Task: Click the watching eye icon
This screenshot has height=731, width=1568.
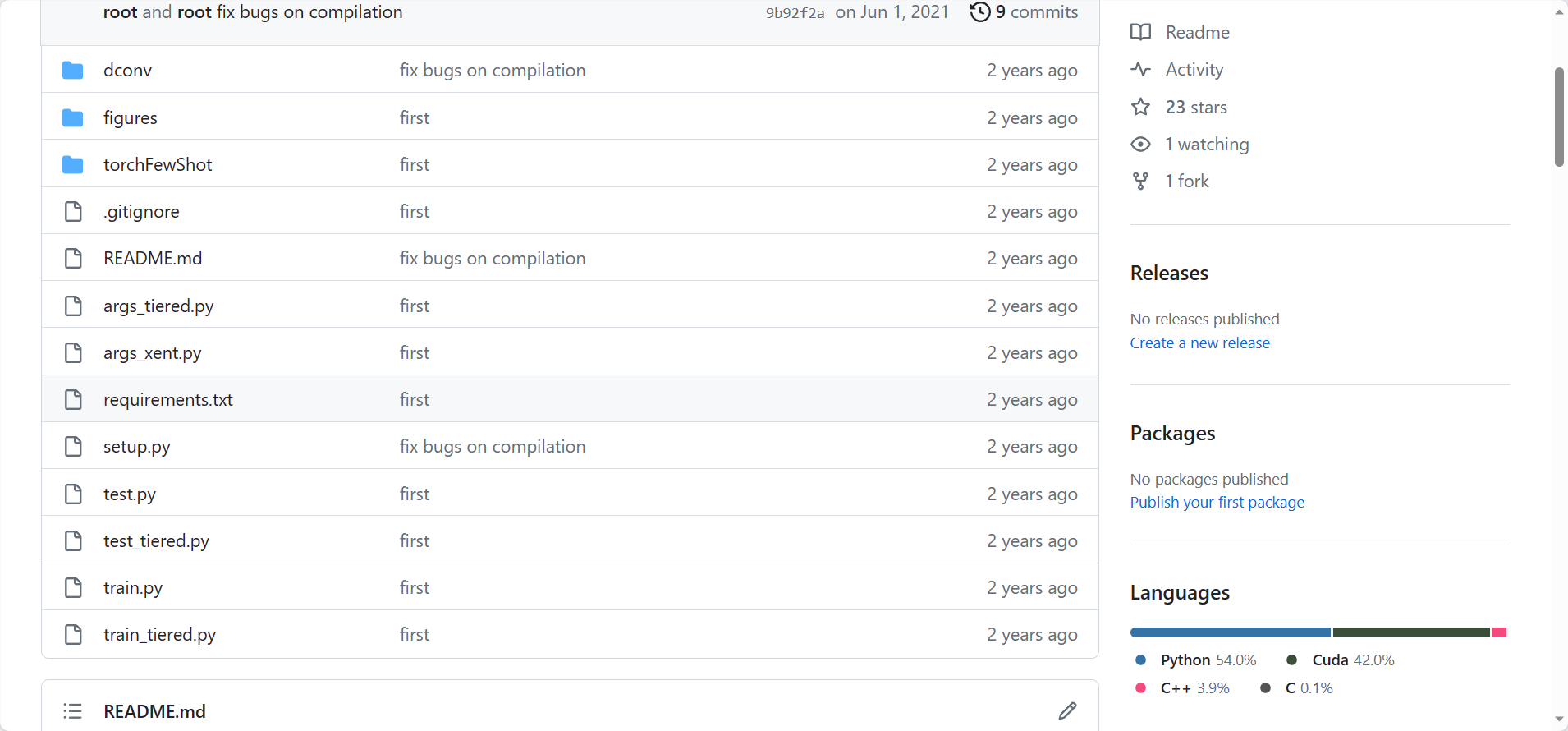Action: click(1140, 145)
